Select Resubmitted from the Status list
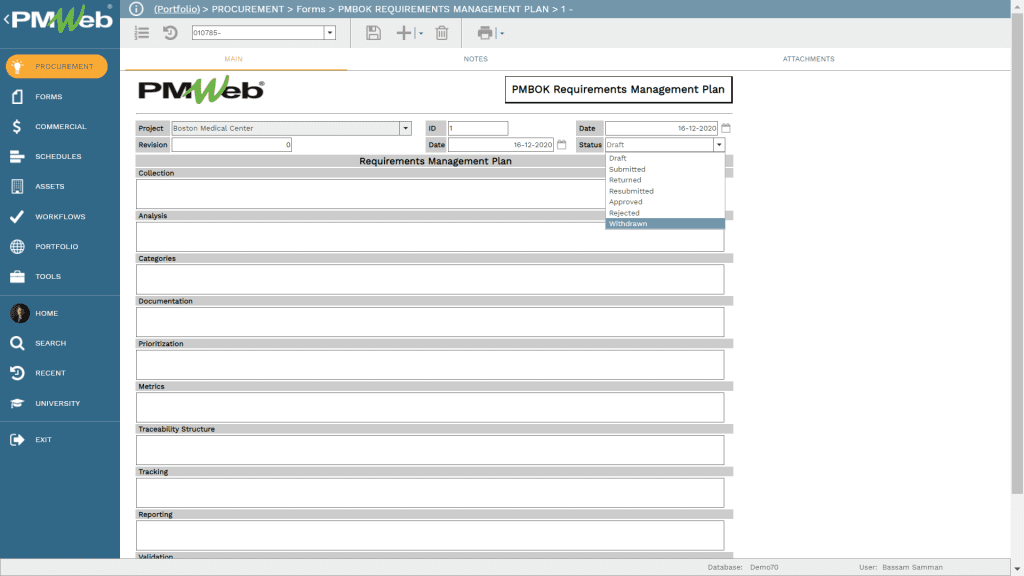1024x576 pixels. (x=665, y=191)
